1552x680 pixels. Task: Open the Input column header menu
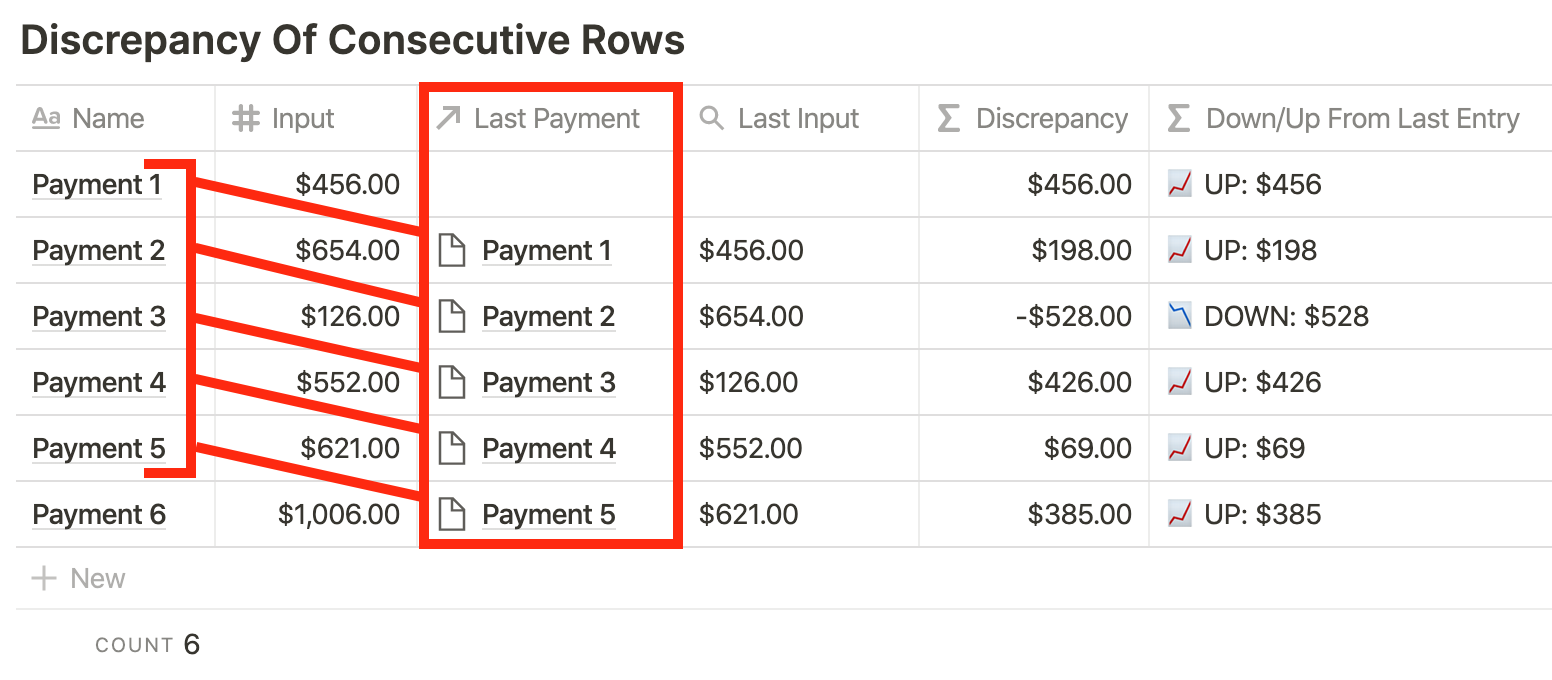click(316, 118)
